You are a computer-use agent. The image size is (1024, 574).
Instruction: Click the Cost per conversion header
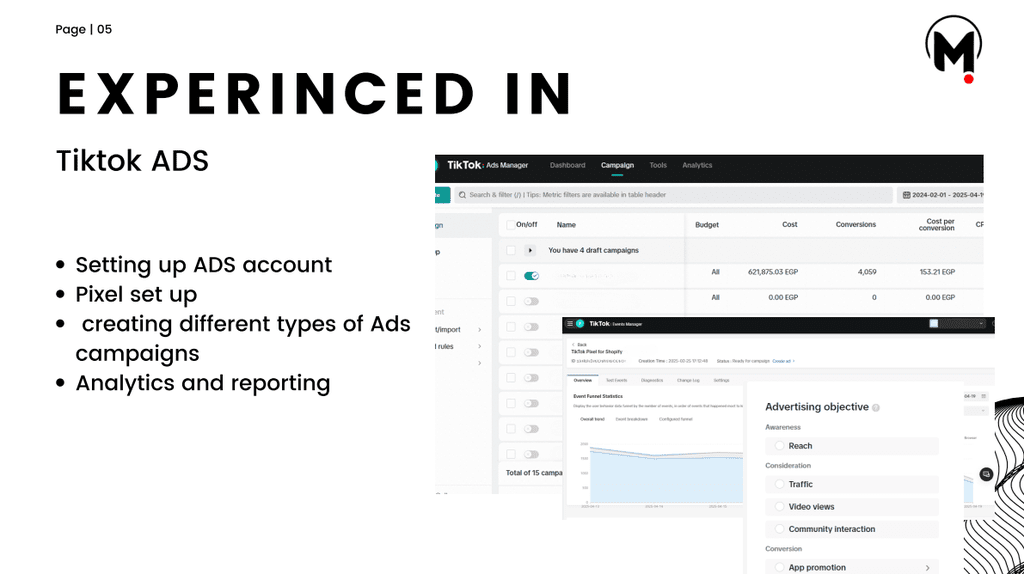click(x=936, y=225)
